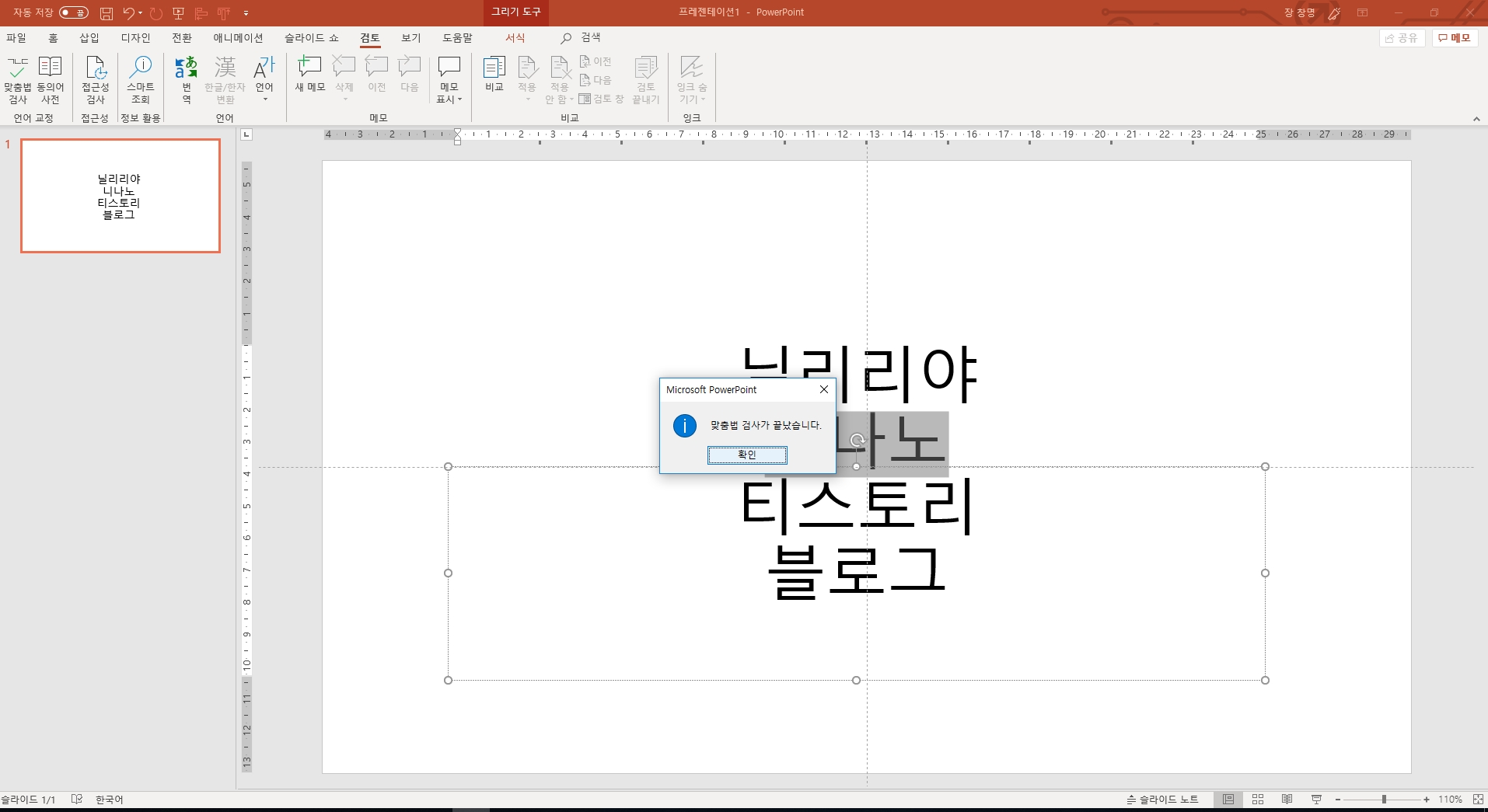
Task: Go to 이전 previous comment in 메모 group
Action: tap(377, 75)
